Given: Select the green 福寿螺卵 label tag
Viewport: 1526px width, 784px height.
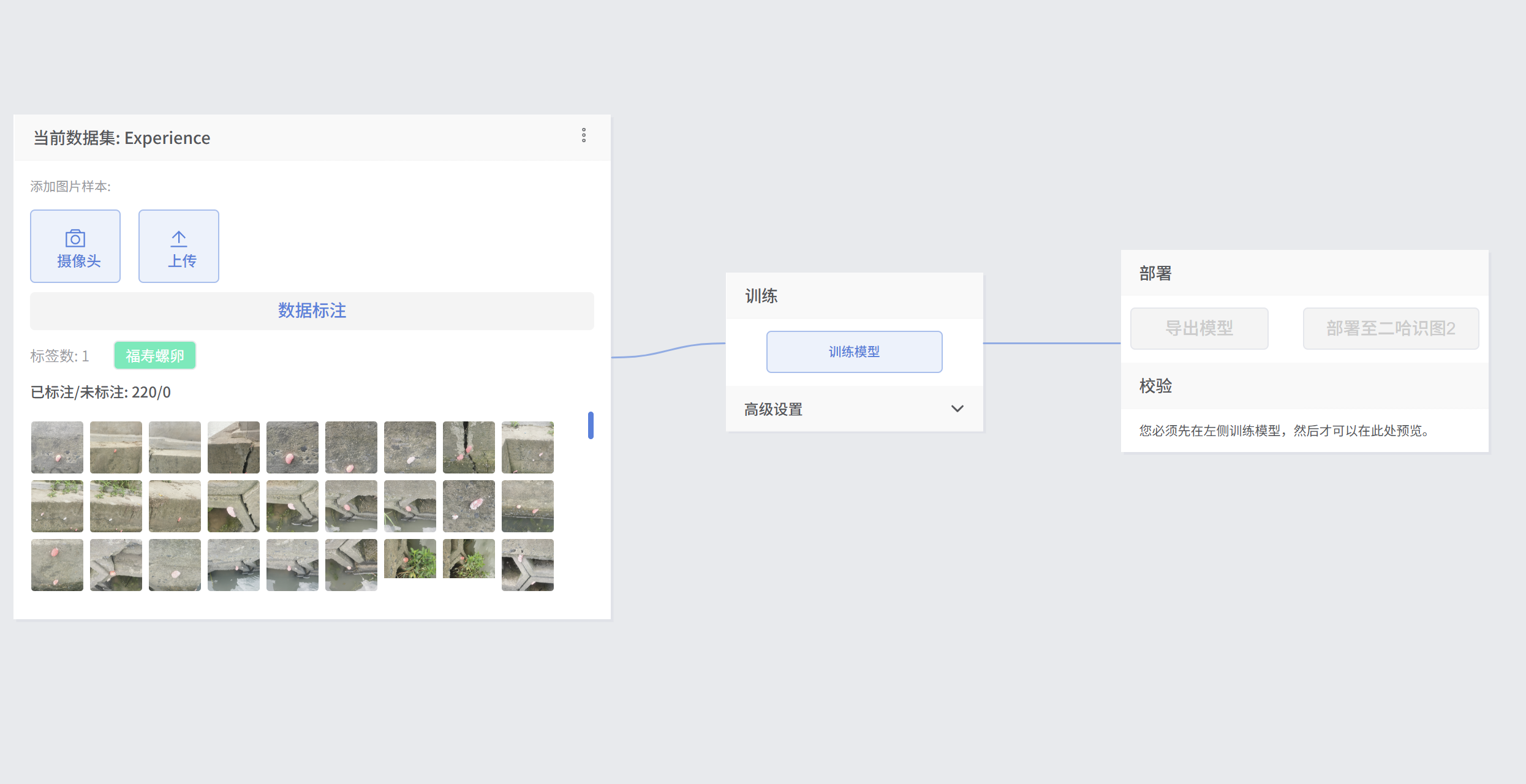Looking at the screenshot, I should click(x=155, y=355).
